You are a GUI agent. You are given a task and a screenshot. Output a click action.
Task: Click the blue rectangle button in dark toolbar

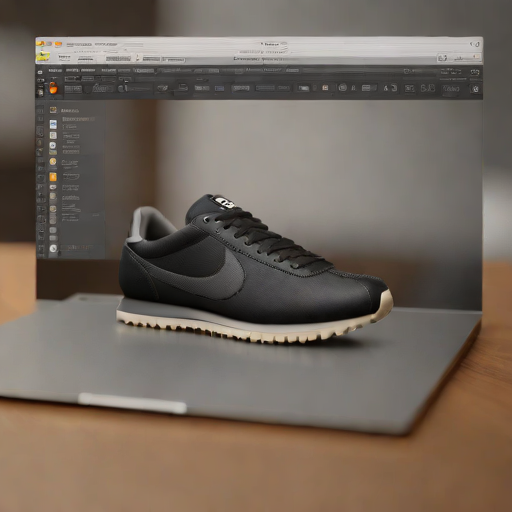pyautogui.click(x=219, y=88)
